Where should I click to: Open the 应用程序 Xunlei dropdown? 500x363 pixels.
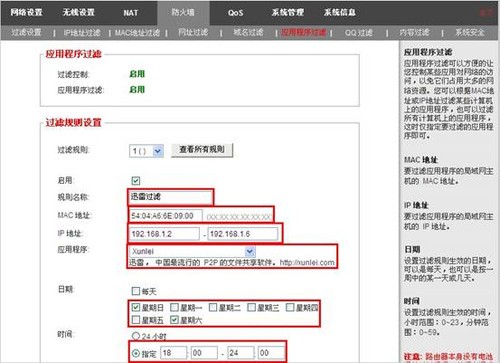point(192,251)
